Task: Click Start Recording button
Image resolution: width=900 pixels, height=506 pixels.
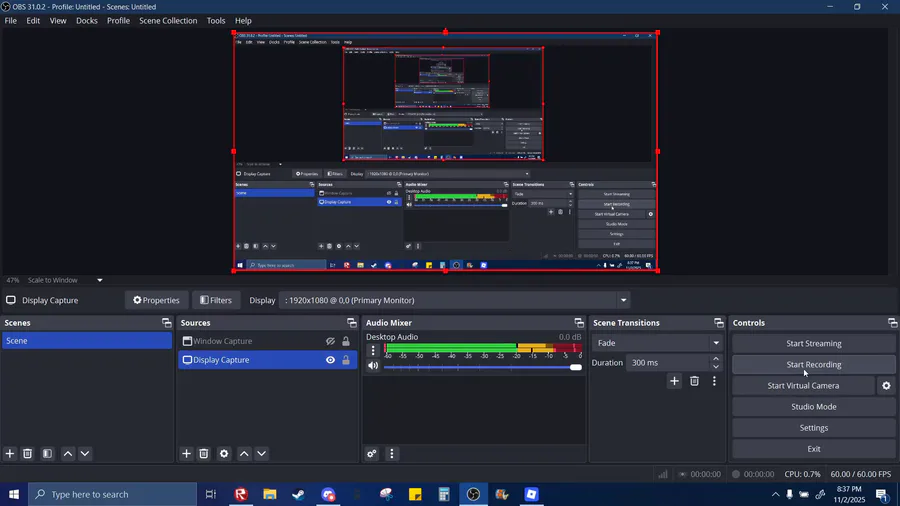Action: 813,364
